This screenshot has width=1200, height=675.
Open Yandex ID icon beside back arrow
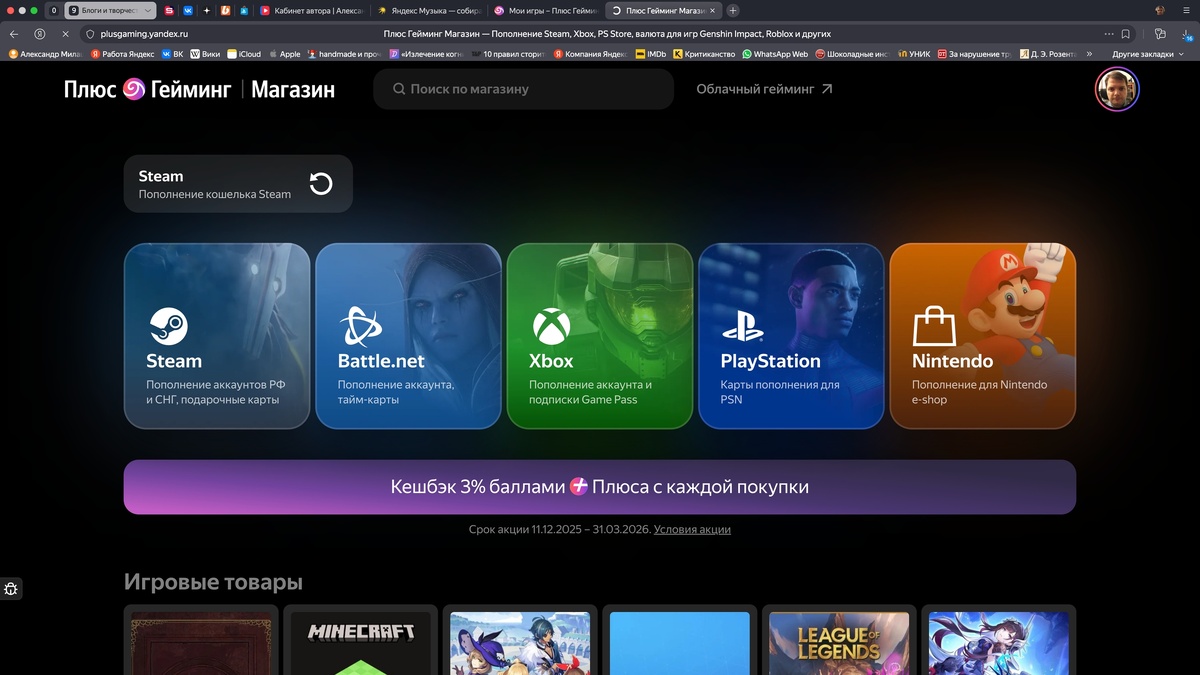coord(40,33)
